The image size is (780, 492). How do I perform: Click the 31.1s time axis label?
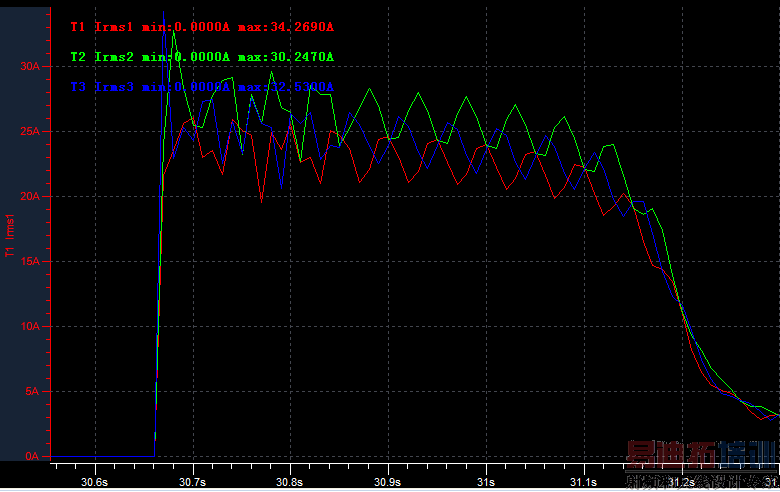pos(584,482)
